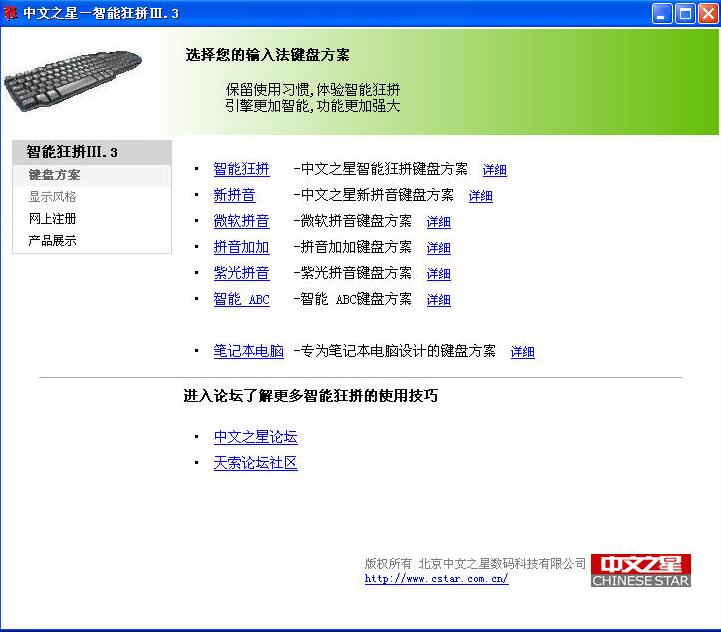Click the 智能狂拼III.3 sidebar header
721x633 pixels.
[92, 152]
